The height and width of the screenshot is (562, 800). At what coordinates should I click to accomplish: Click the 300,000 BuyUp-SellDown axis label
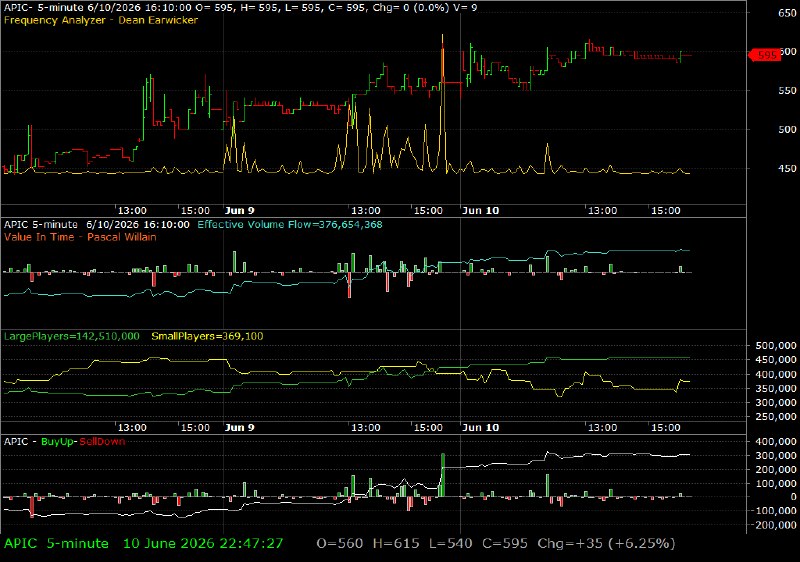[776, 455]
